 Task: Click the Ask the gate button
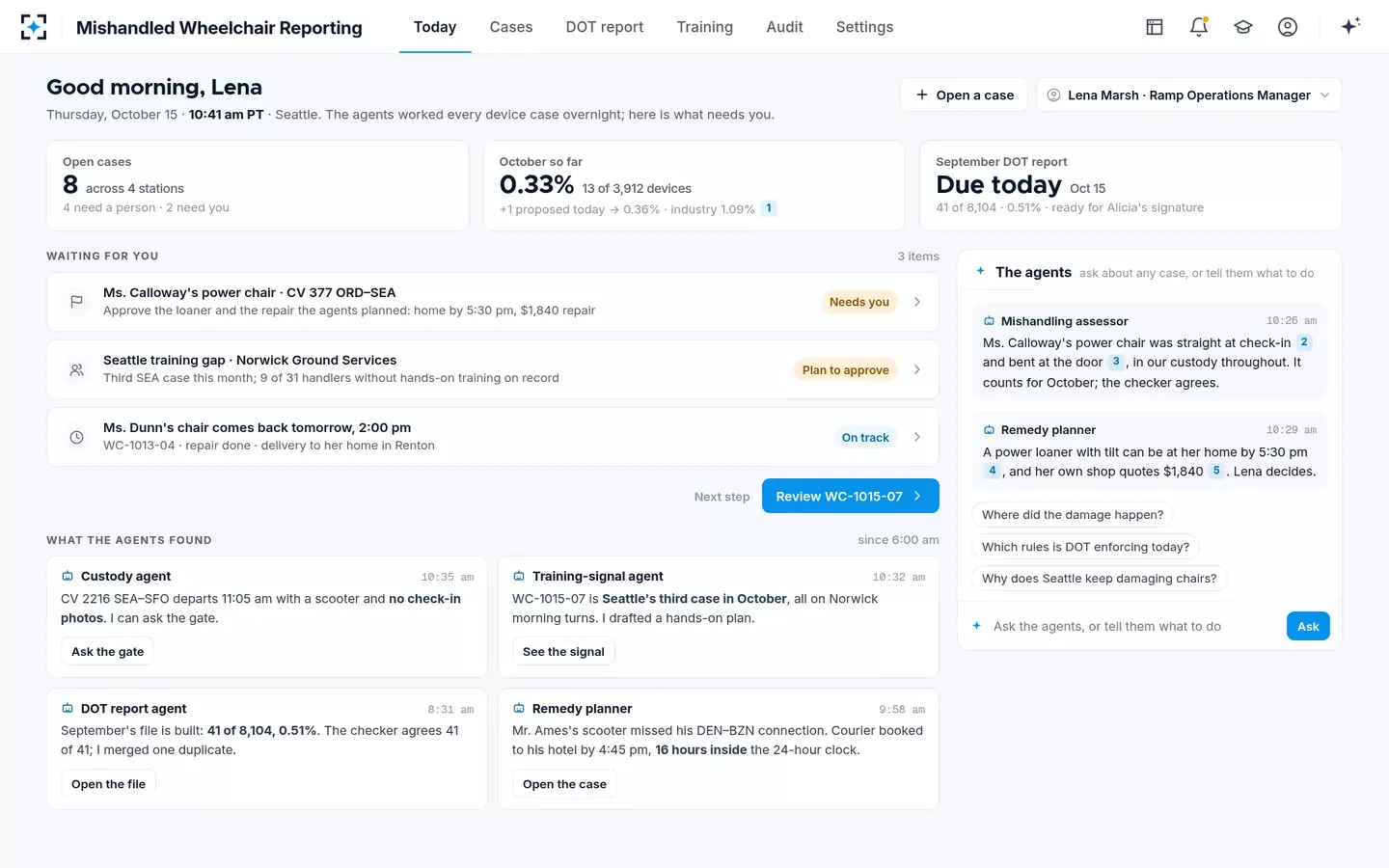(x=108, y=651)
